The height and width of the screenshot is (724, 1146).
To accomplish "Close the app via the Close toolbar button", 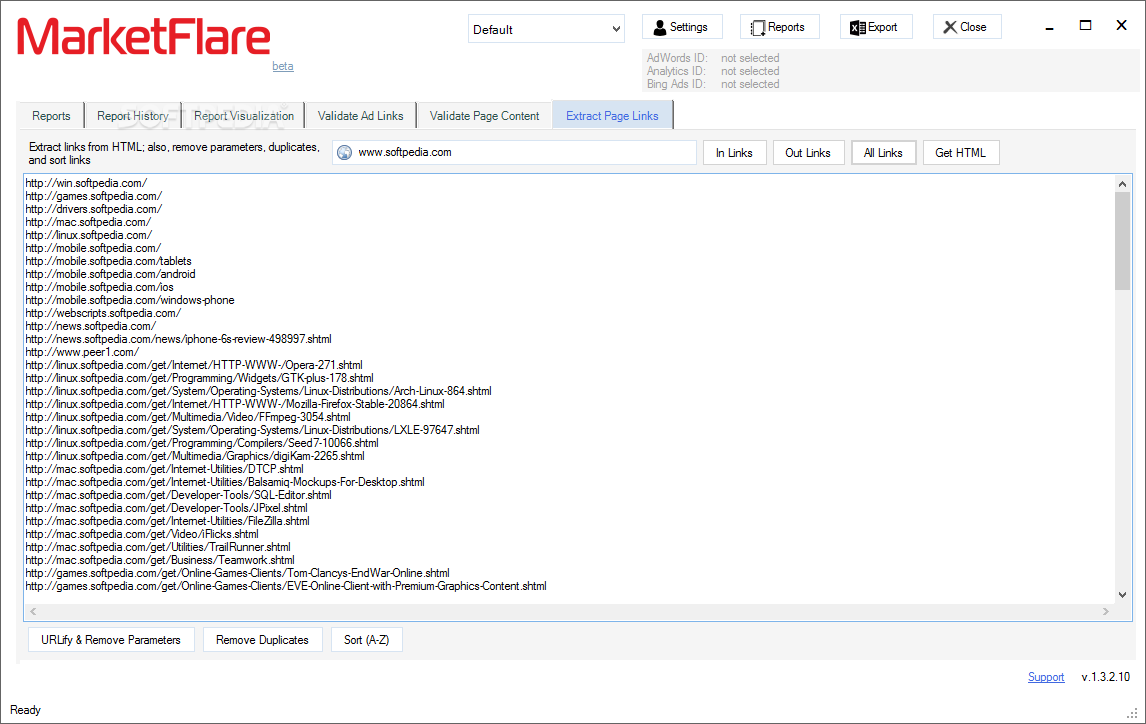I will 967,27.
